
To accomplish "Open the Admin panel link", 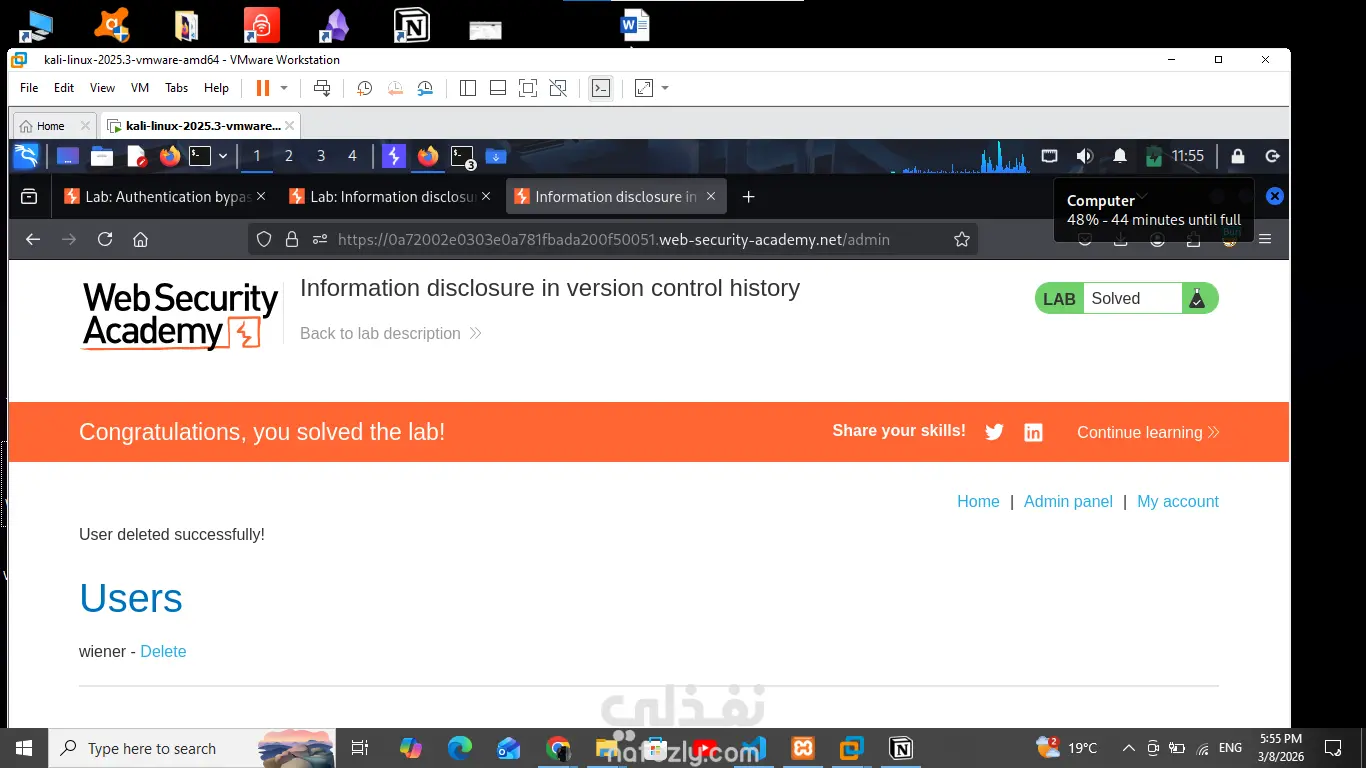I will click(1068, 502).
